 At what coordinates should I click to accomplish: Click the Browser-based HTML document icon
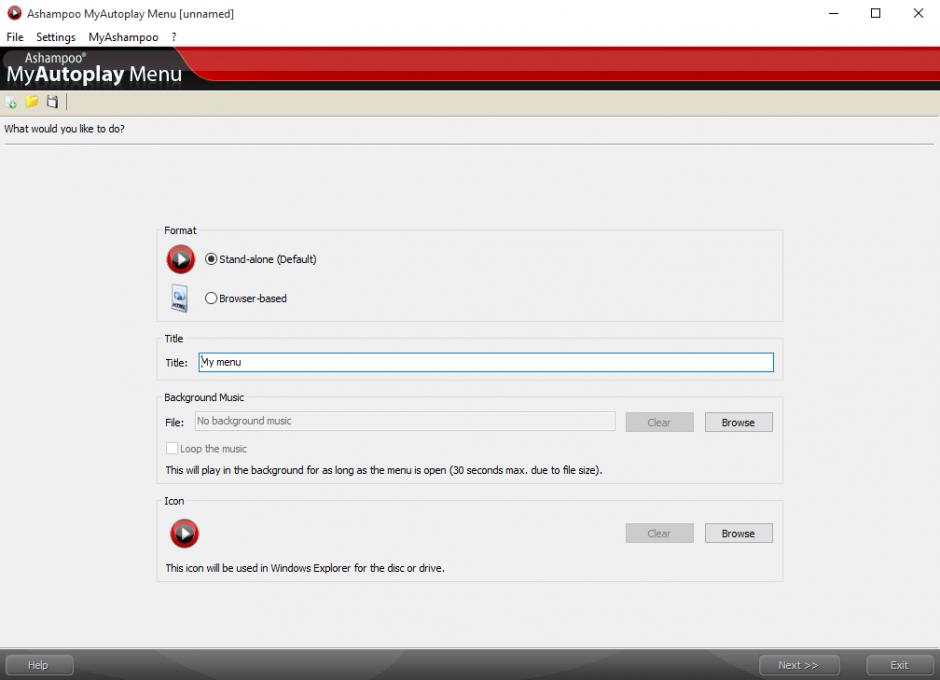tap(180, 298)
